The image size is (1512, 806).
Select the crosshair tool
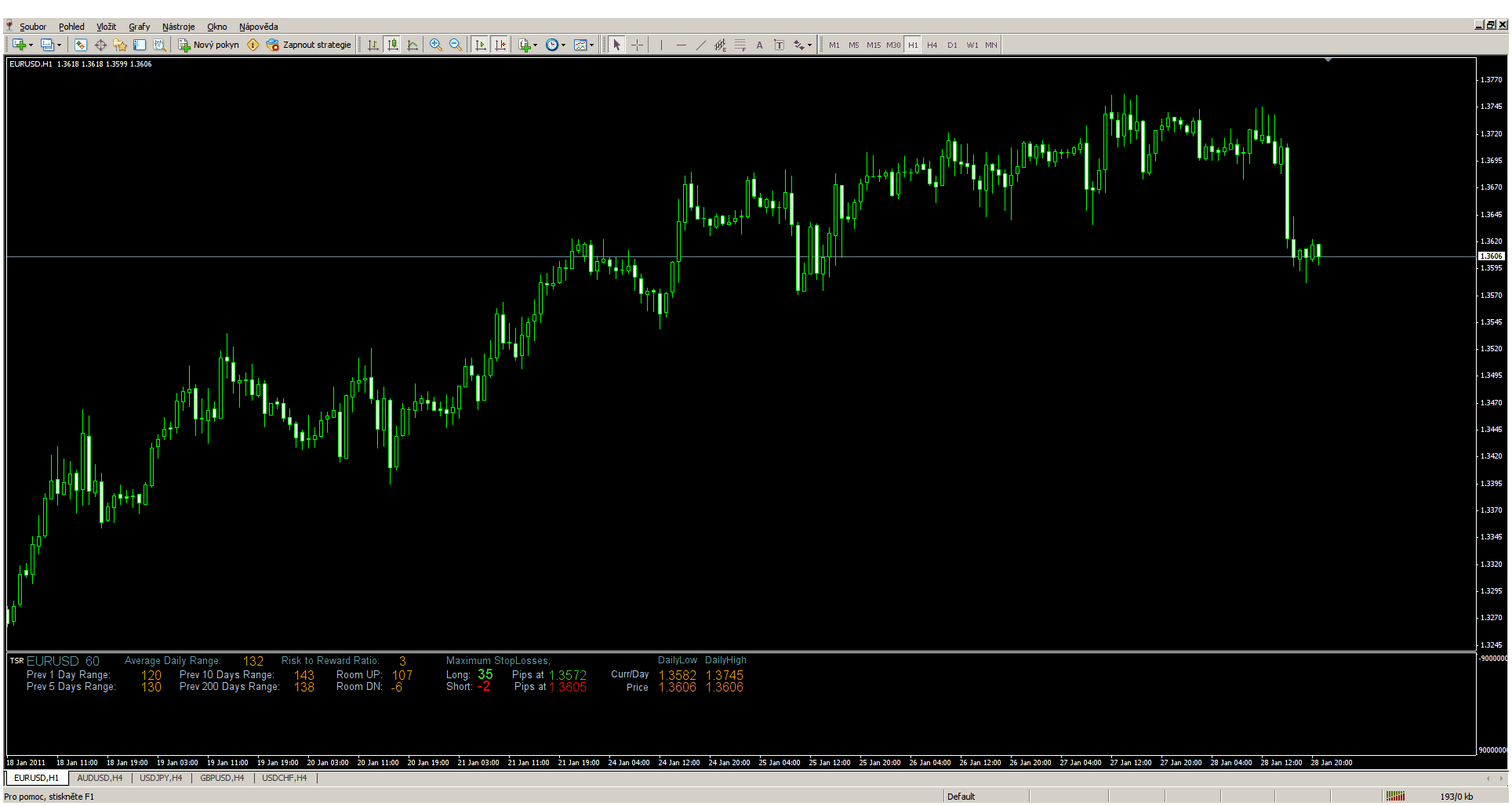637,45
